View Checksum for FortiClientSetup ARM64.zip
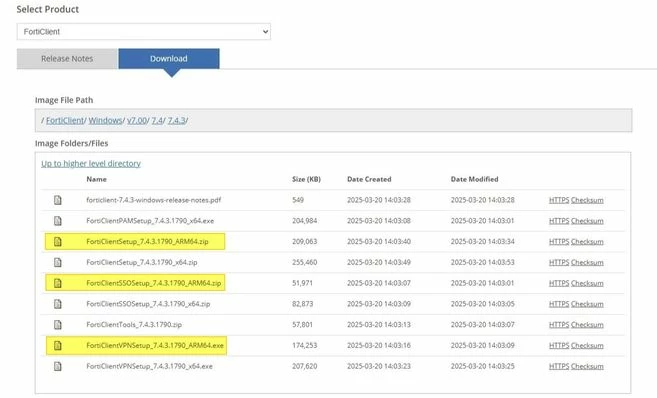Viewport: 657px width, 398px height. tap(587, 242)
